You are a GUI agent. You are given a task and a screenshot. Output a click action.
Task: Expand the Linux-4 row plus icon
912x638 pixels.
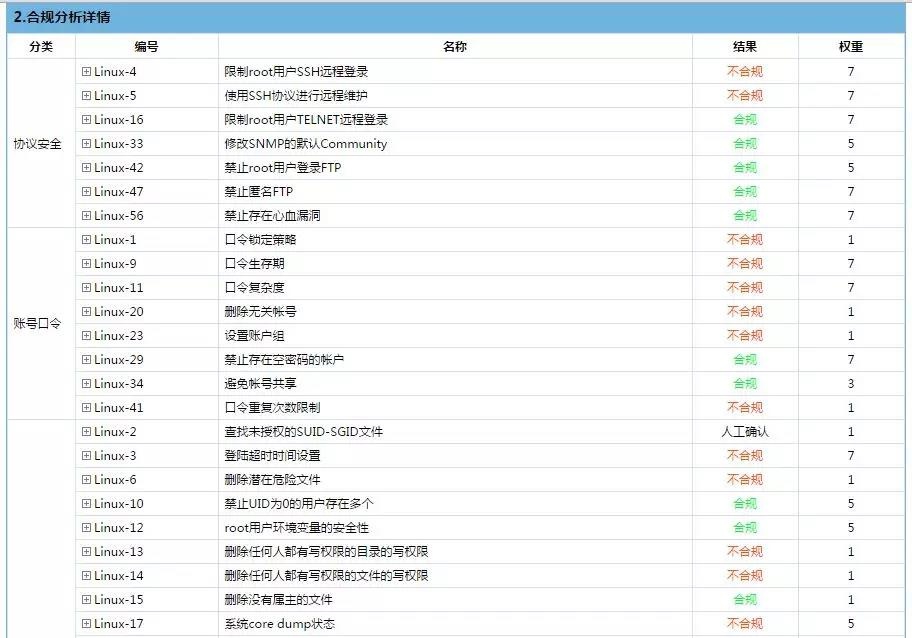(x=86, y=72)
